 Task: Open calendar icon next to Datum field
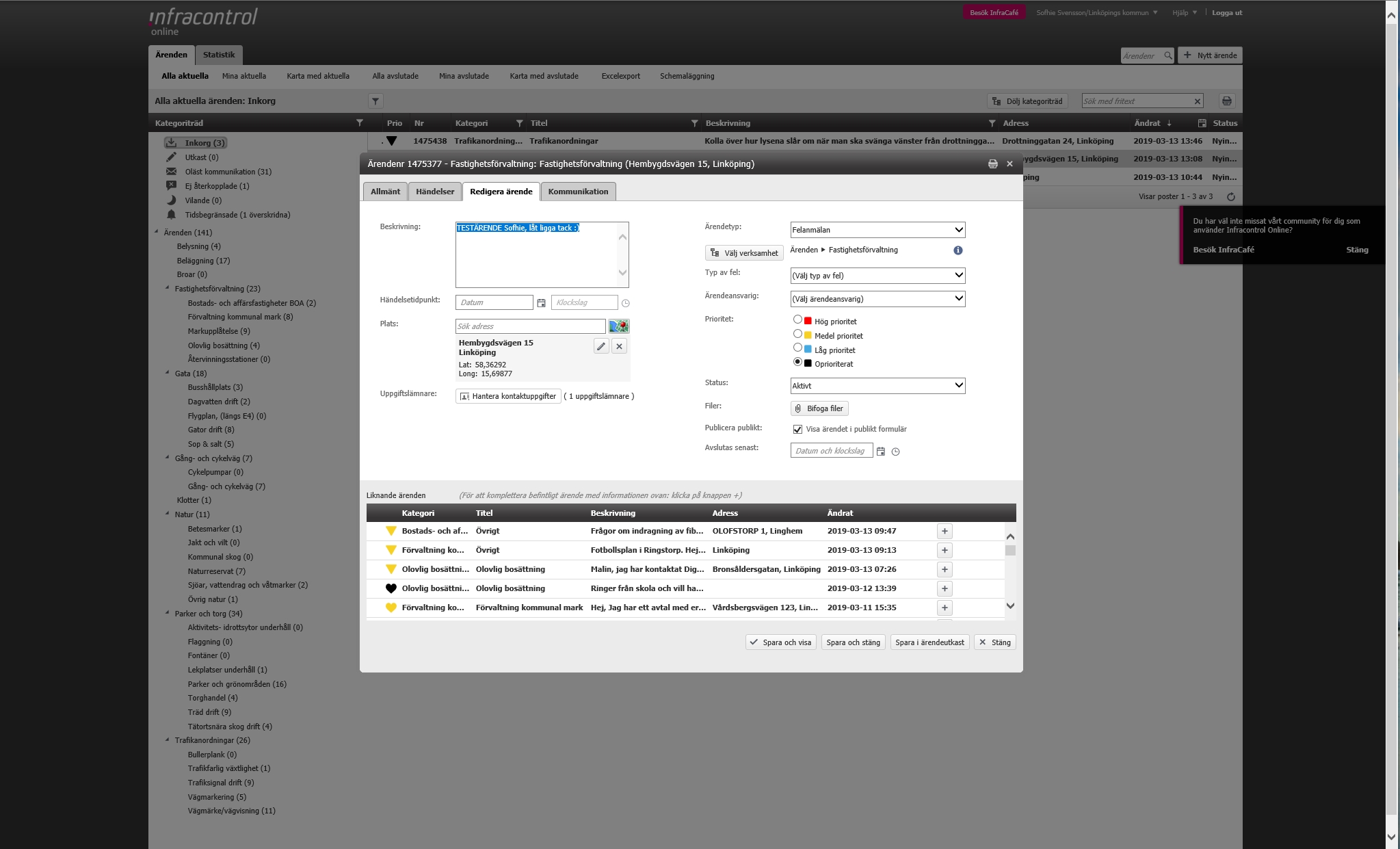541,303
